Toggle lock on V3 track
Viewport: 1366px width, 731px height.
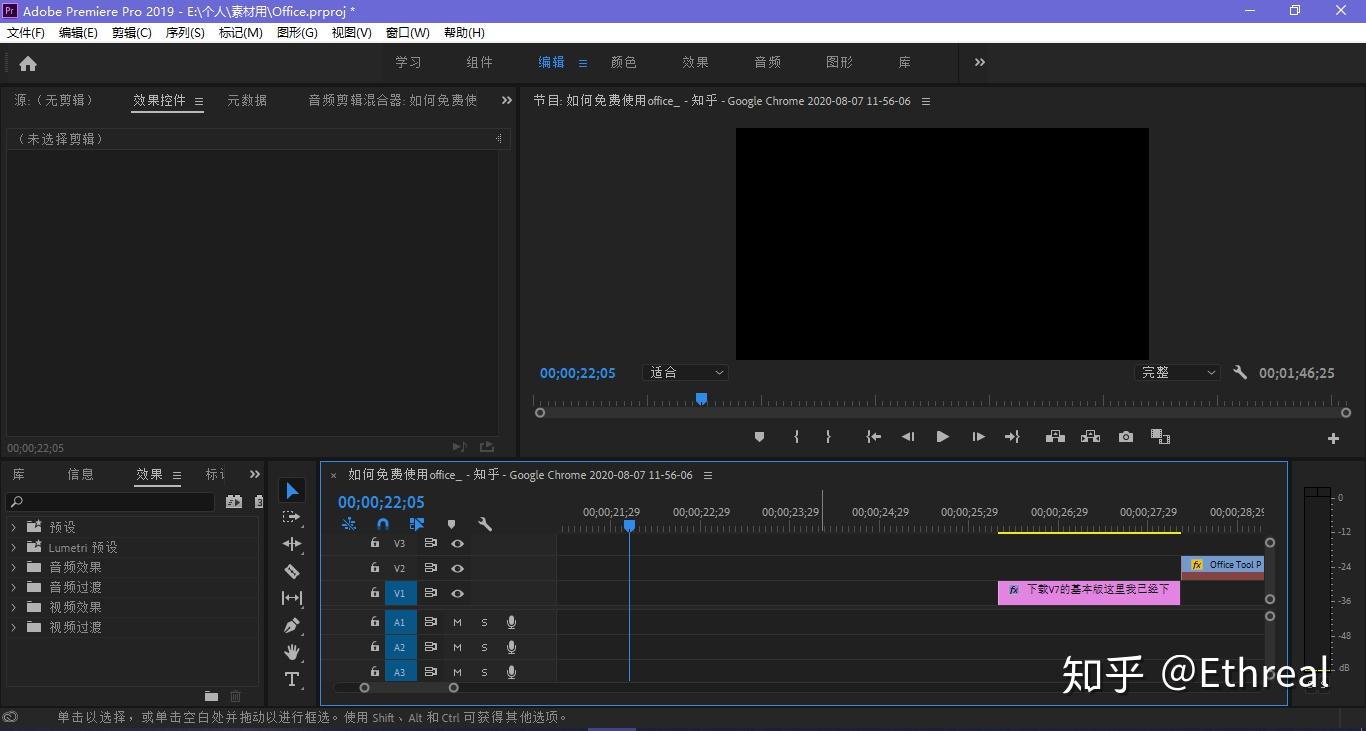375,543
